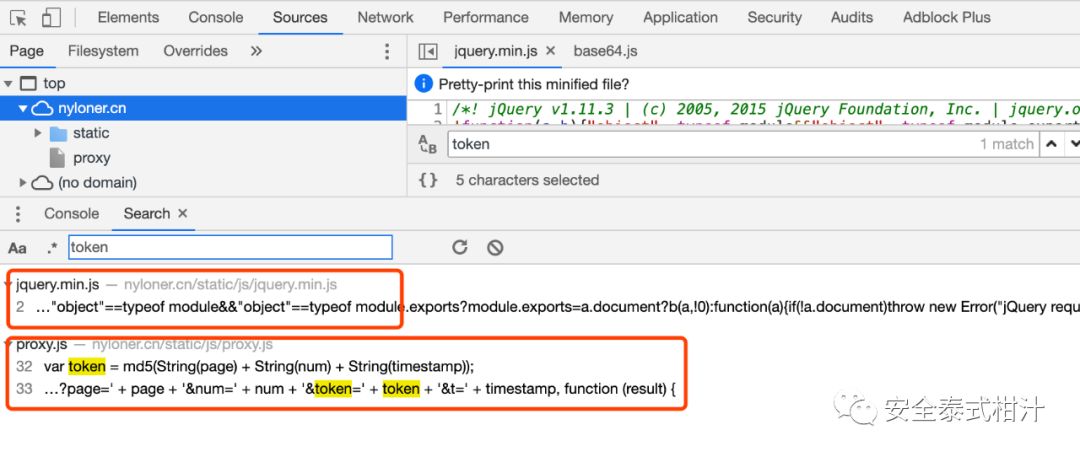This screenshot has width=1080, height=457.
Task: Toggle the replace field in find bar
Action: pyautogui.click(x=428, y=144)
